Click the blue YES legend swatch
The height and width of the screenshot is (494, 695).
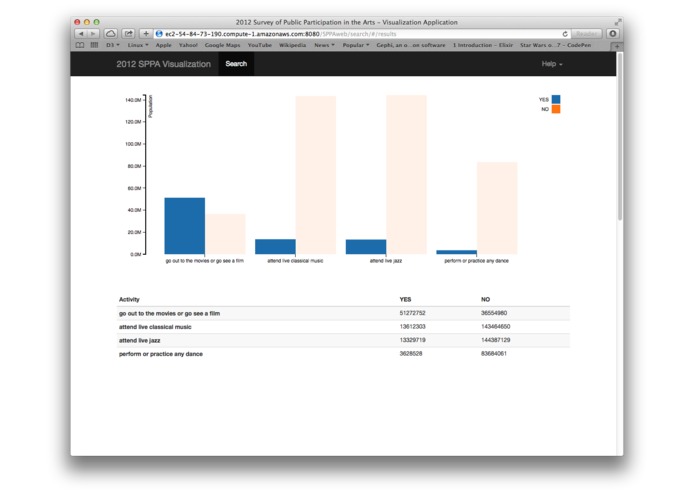click(x=556, y=99)
